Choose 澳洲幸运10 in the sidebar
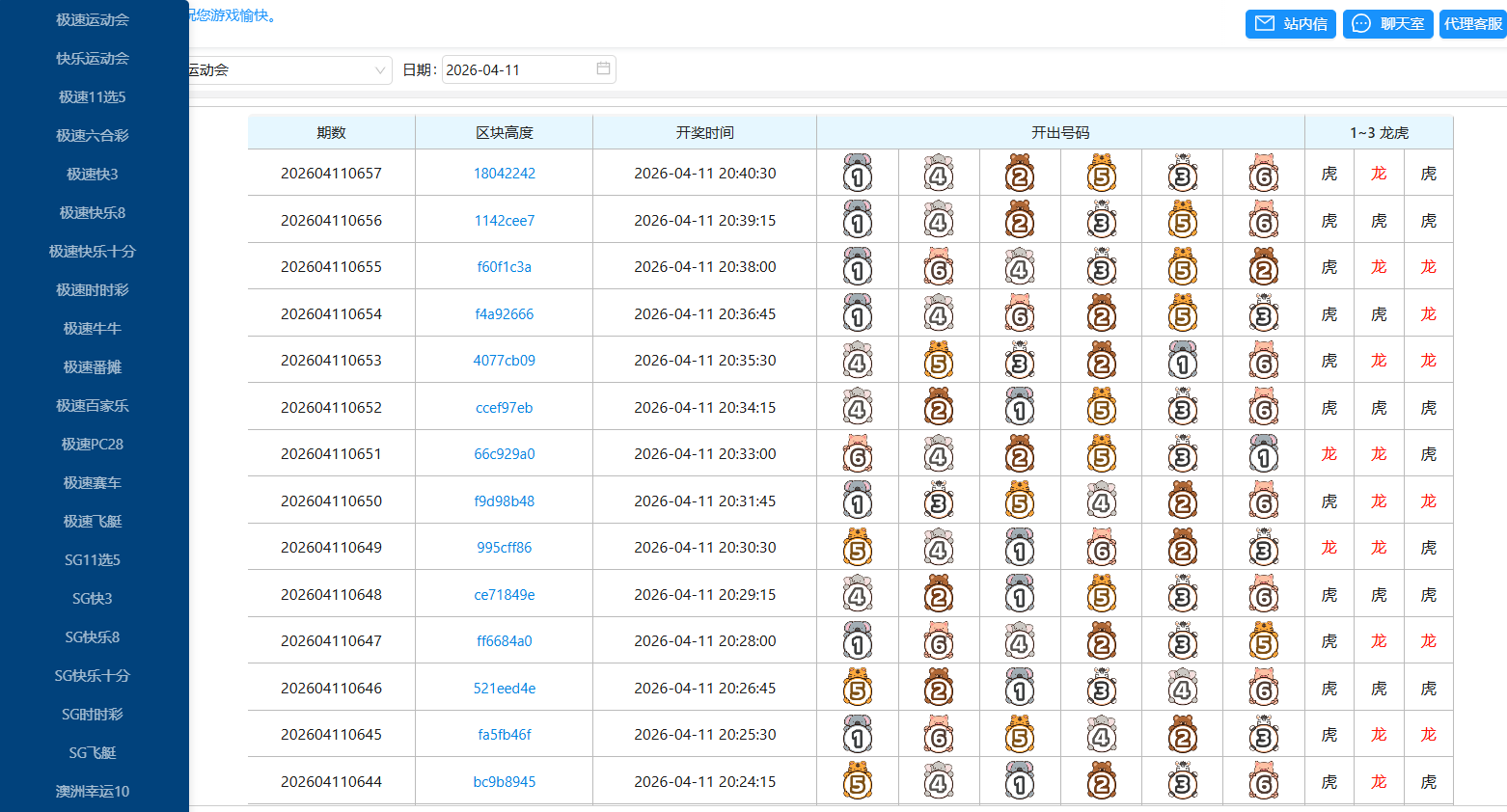 pos(93,792)
